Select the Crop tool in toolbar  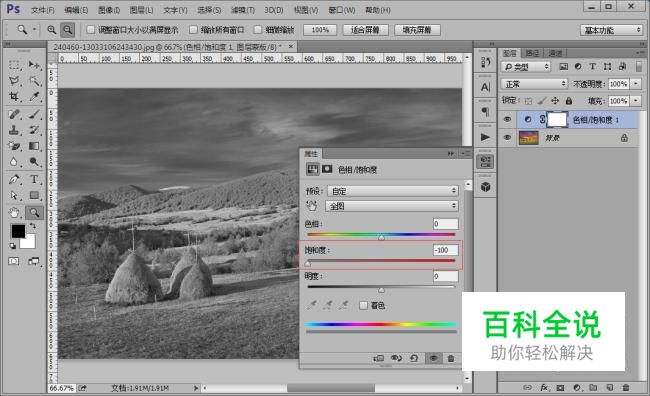14,97
